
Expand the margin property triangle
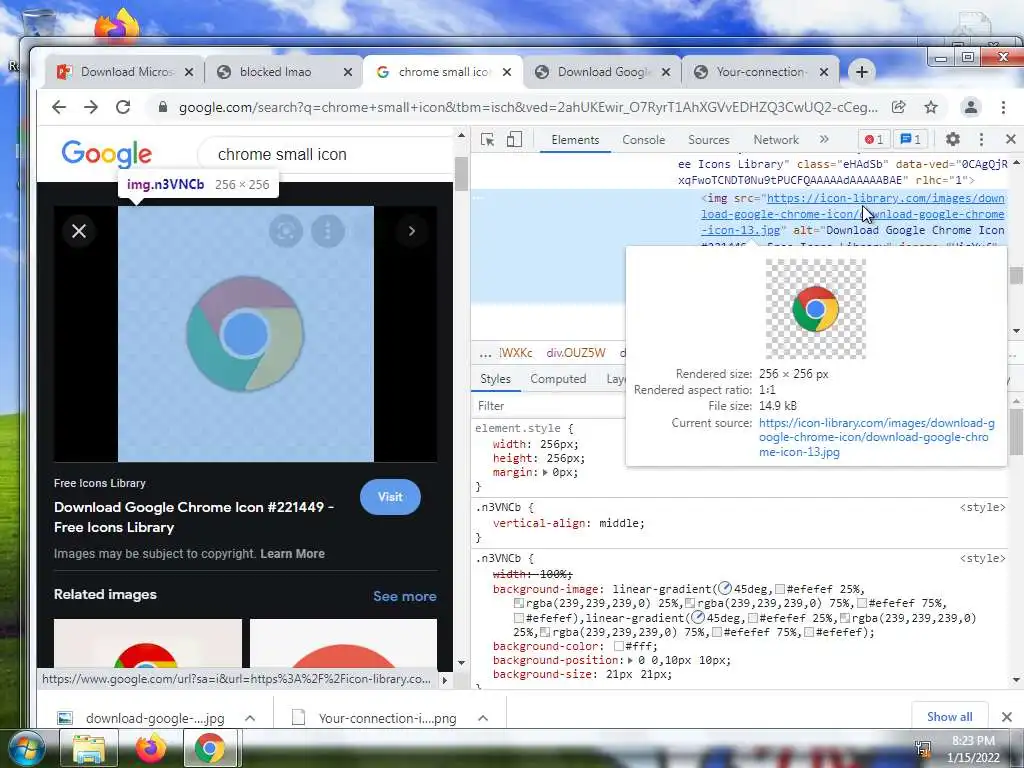click(545, 472)
